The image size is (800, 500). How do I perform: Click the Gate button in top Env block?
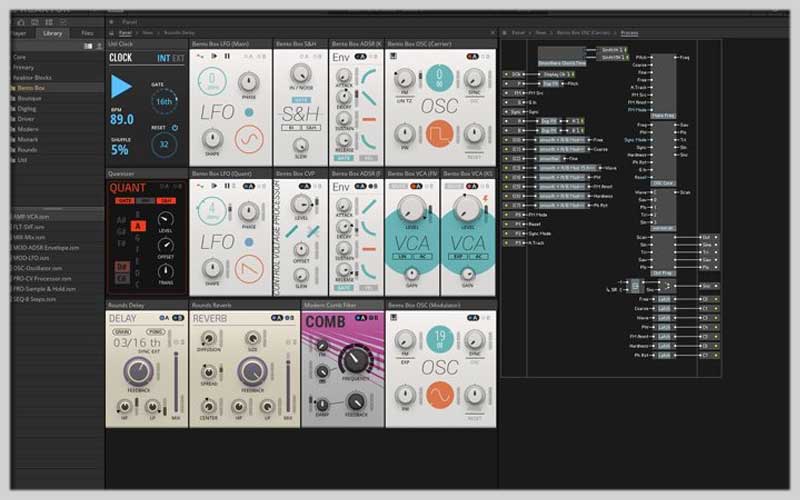pos(343,158)
